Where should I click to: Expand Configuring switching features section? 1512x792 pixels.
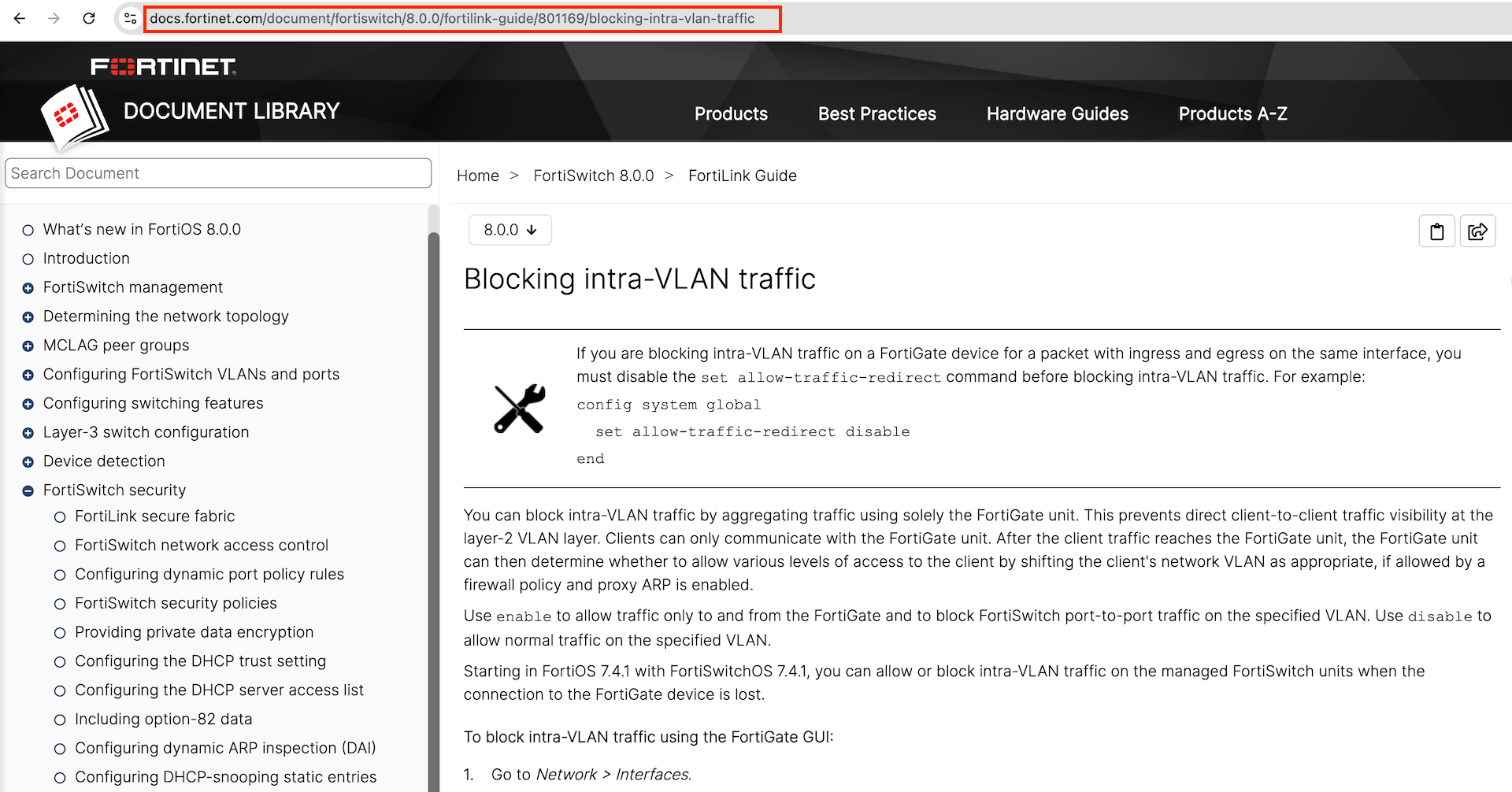(28, 404)
